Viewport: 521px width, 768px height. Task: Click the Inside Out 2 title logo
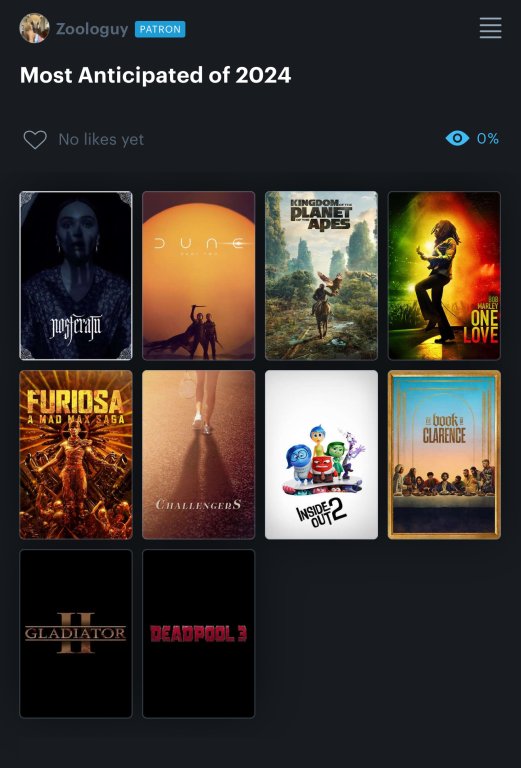pyautogui.click(x=321, y=513)
